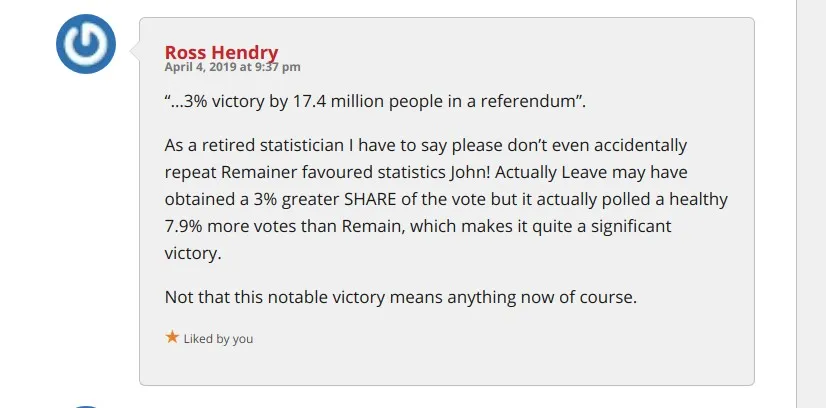Click the "As a retired statistician" paragraph
This screenshot has height=408, width=826.
click(446, 199)
